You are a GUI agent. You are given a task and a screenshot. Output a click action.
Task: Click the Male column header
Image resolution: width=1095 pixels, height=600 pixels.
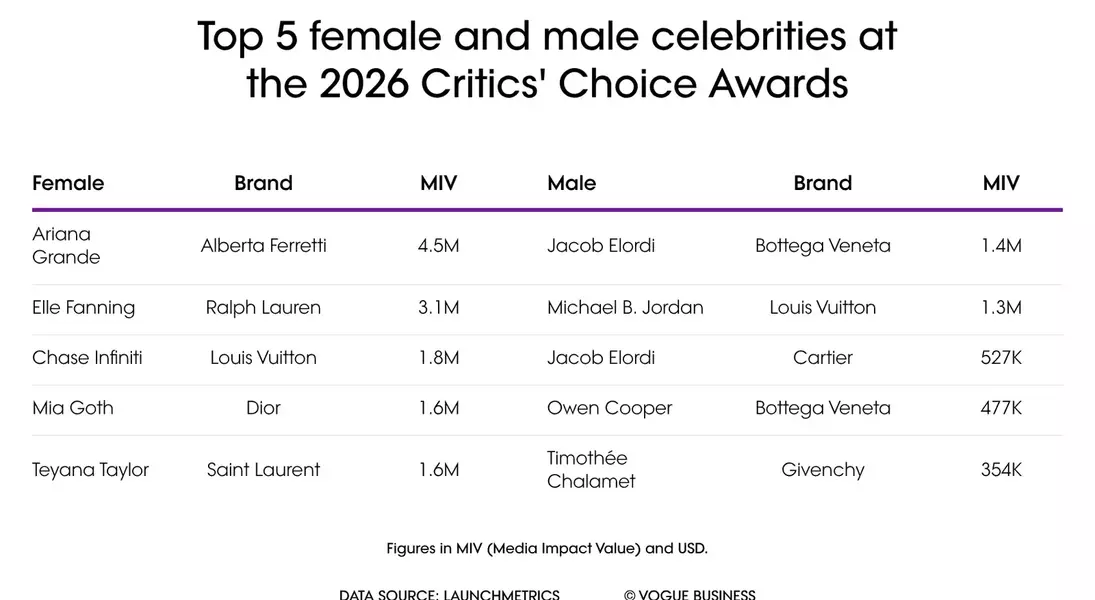point(571,183)
